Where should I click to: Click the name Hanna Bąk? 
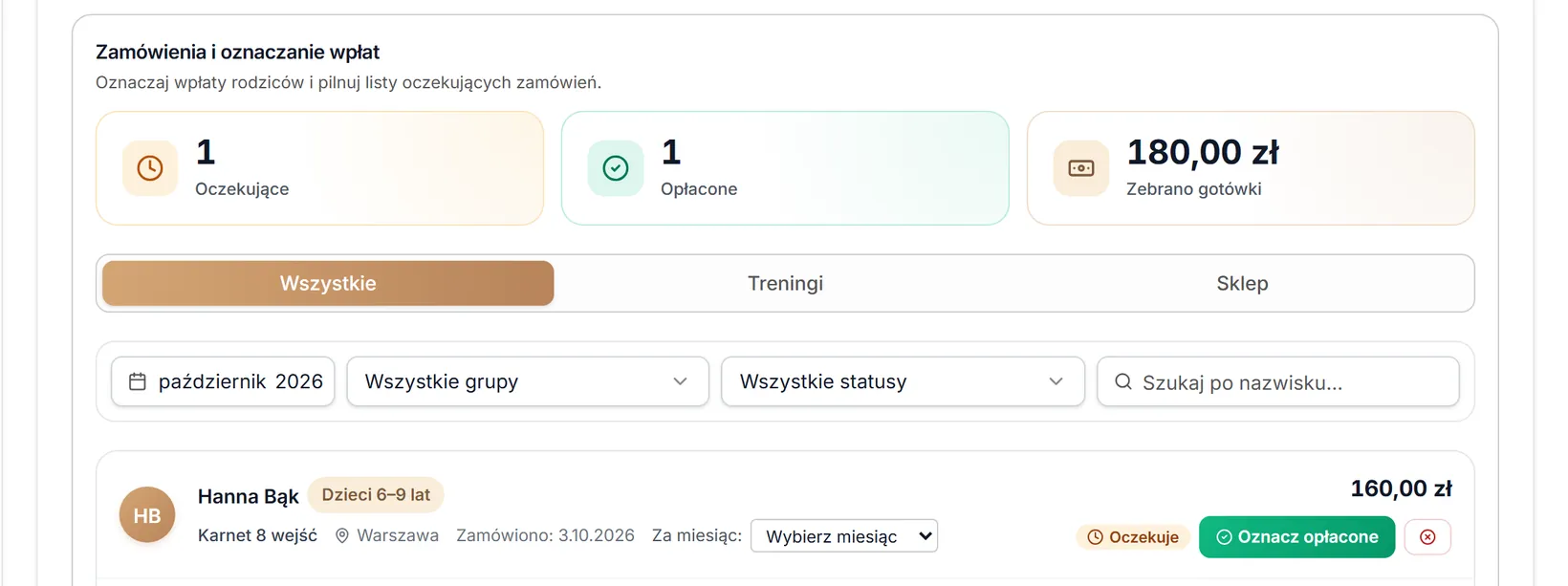249,496
